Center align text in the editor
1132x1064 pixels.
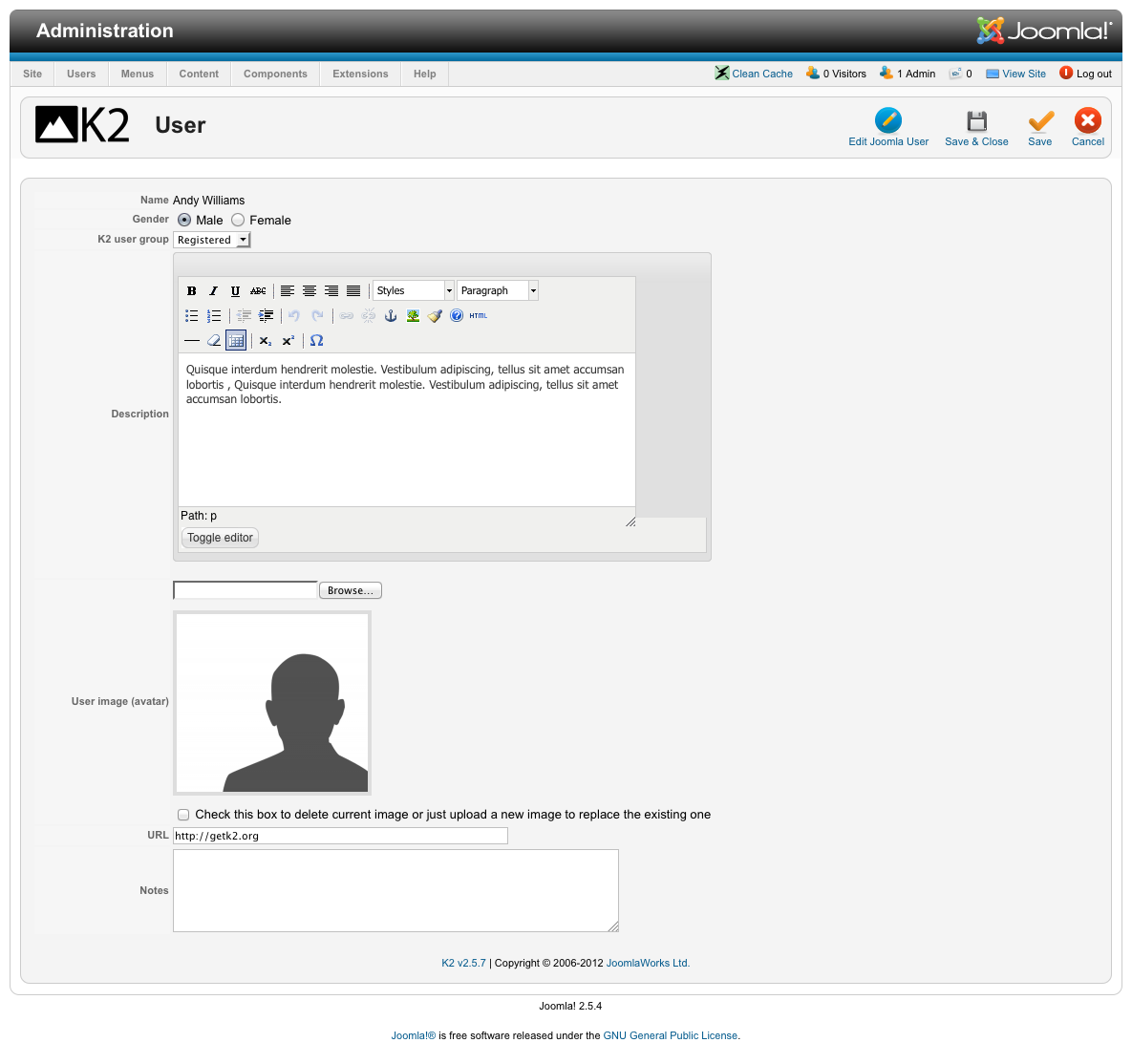click(309, 291)
